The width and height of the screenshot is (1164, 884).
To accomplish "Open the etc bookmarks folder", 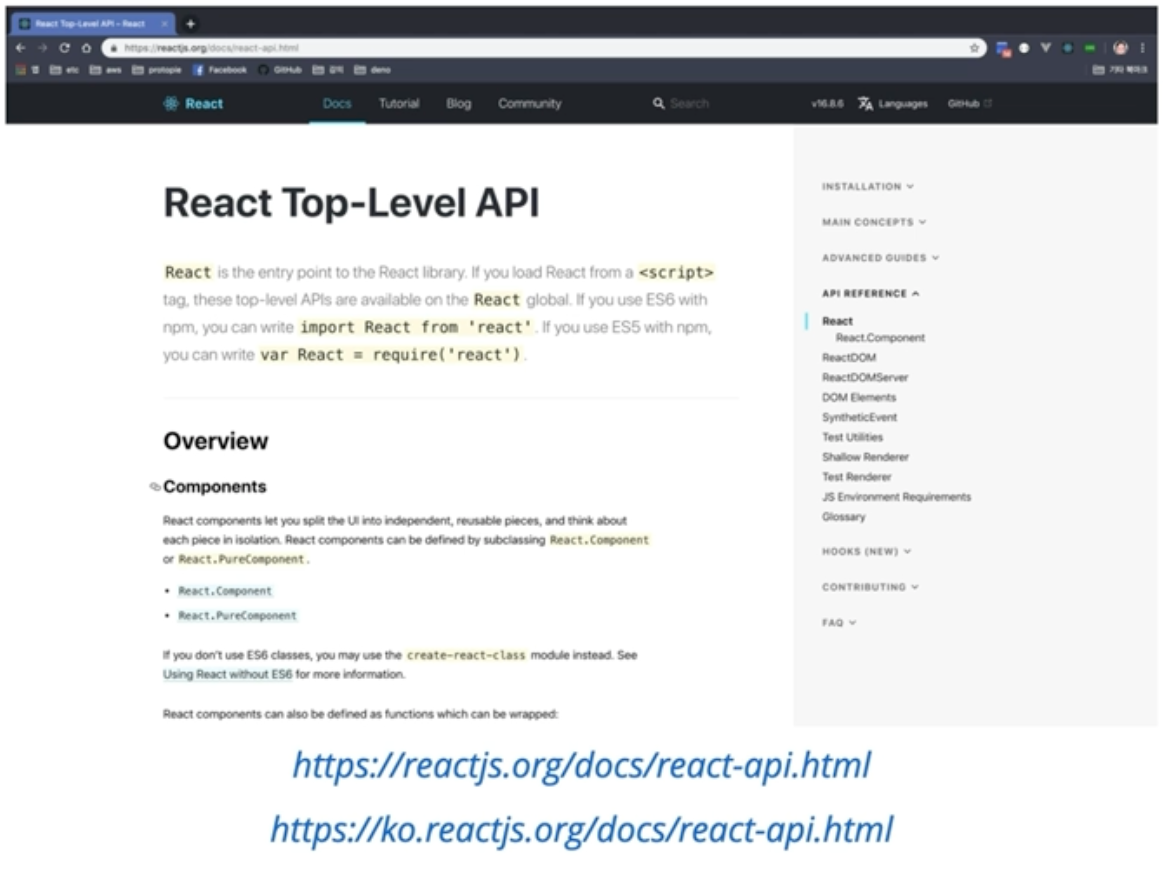I will (x=64, y=70).
